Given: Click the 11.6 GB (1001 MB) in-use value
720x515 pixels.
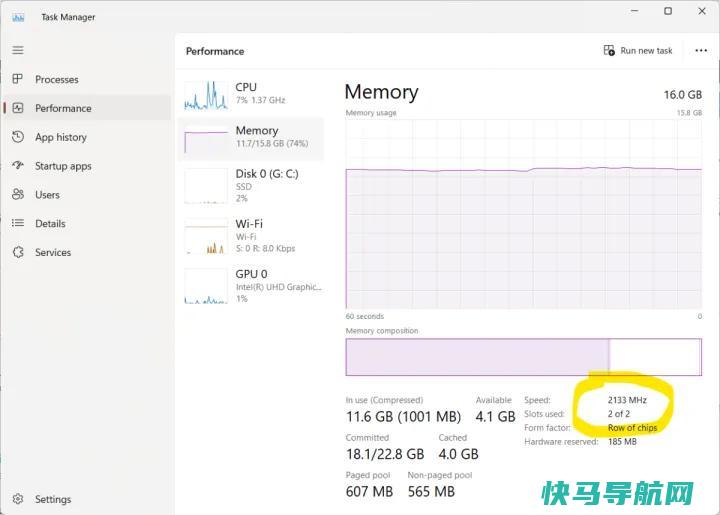Looking at the screenshot, I should (403, 417).
